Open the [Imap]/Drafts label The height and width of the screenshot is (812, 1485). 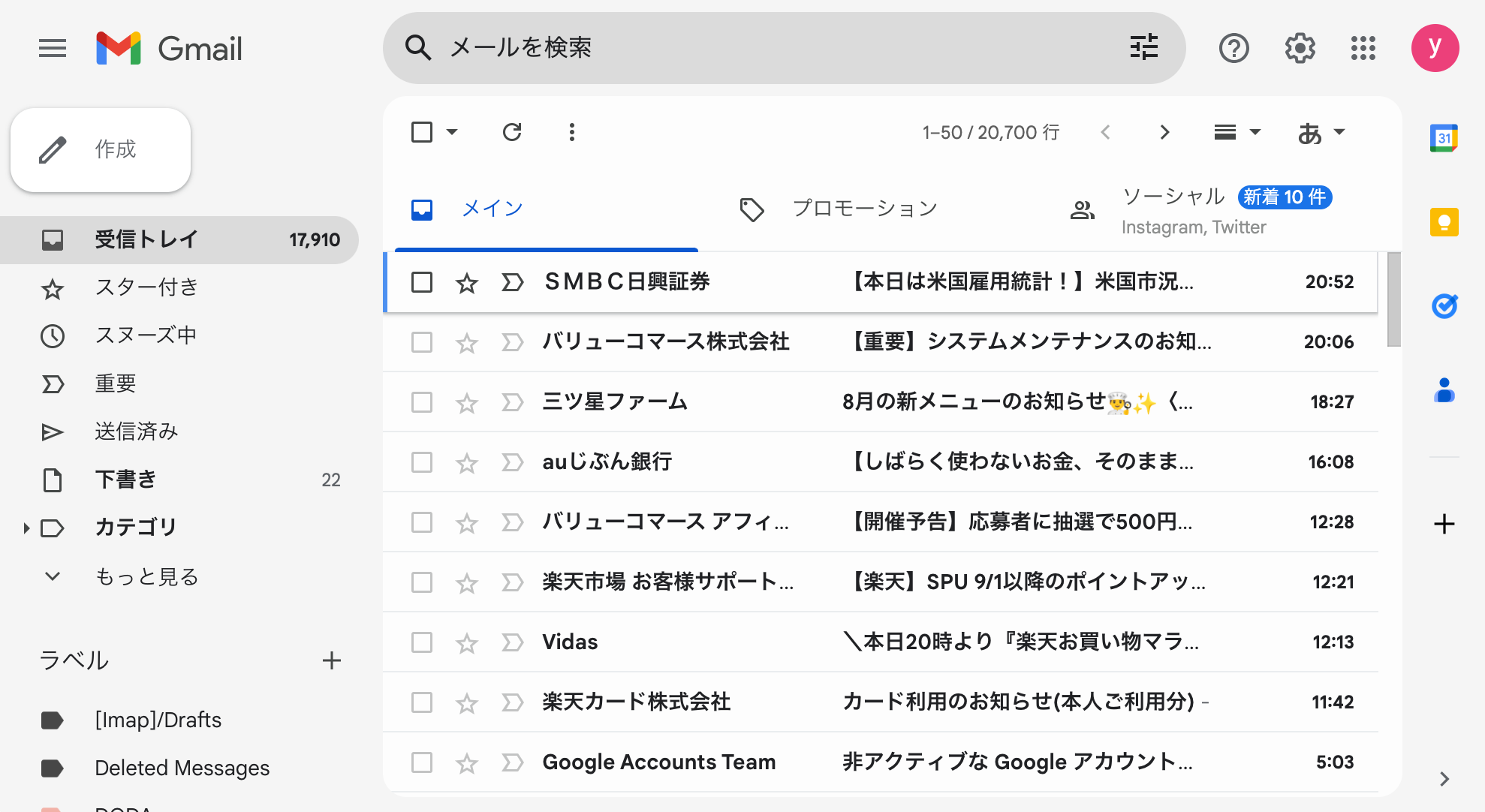coord(158,720)
